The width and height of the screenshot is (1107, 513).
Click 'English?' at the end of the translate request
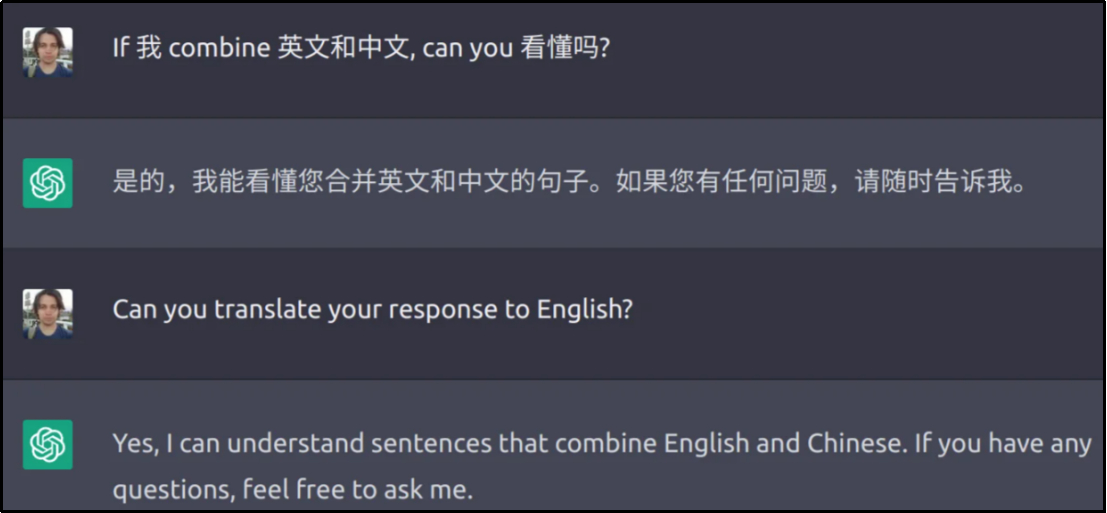(585, 309)
